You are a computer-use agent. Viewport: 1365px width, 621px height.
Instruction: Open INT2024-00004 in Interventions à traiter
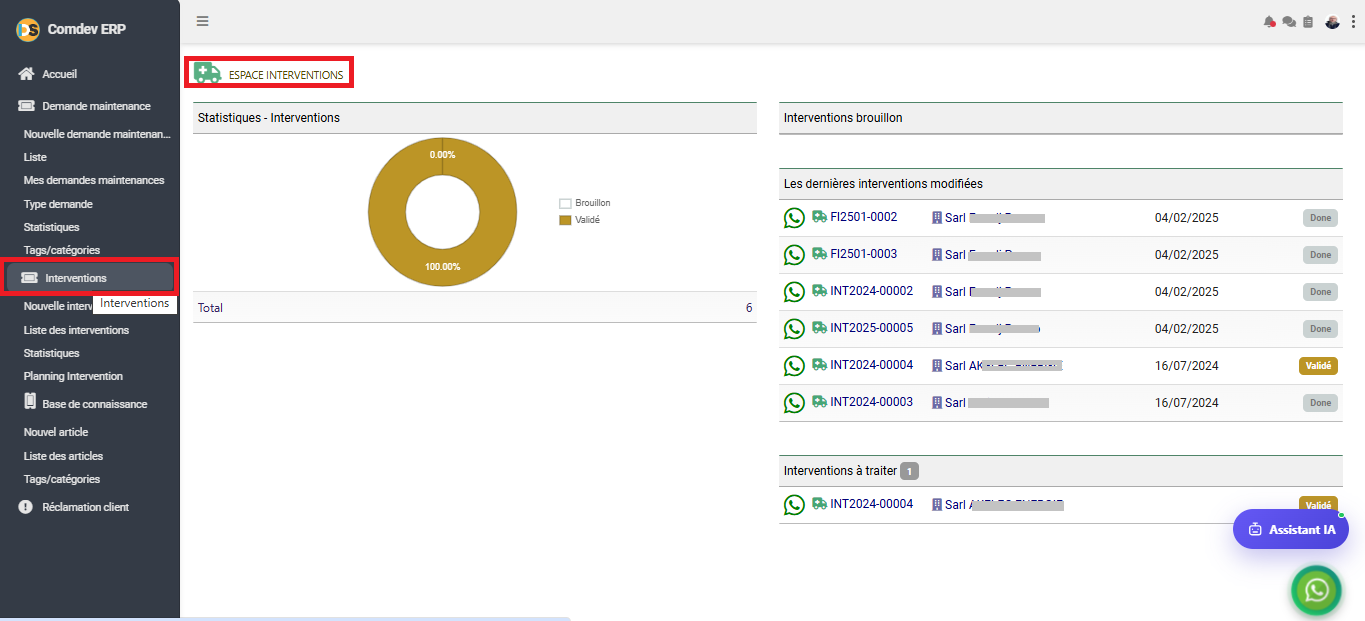coord(872,504)
